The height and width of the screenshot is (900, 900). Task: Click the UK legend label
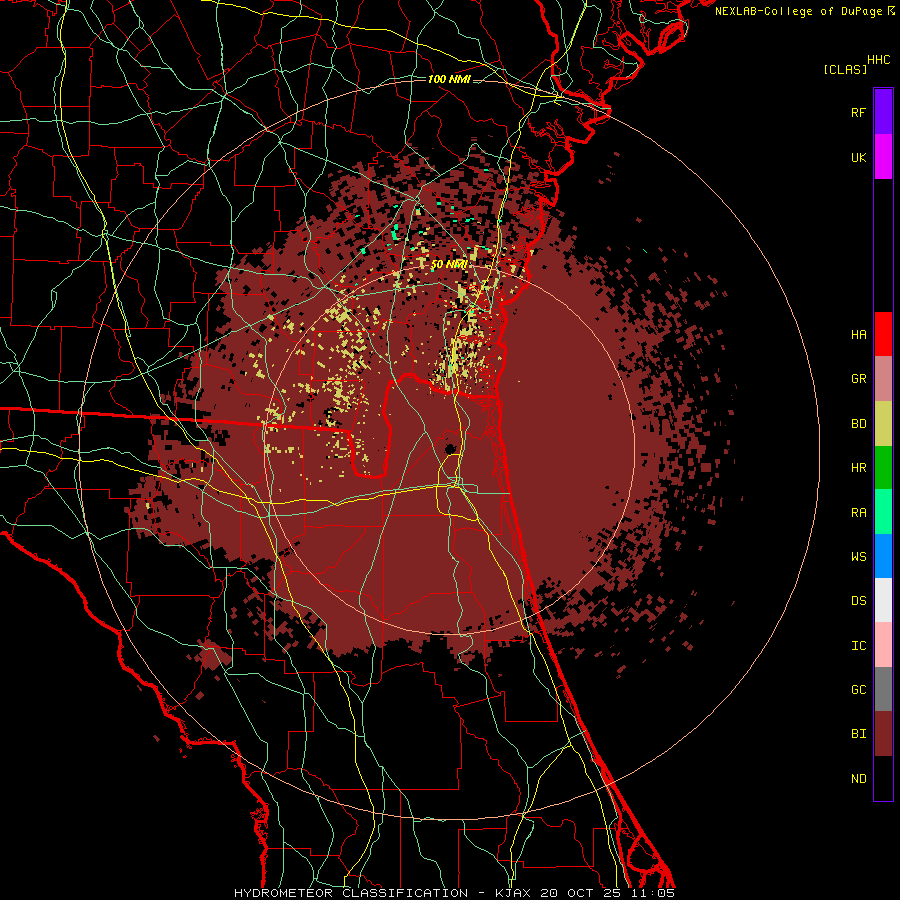point(858,157)
